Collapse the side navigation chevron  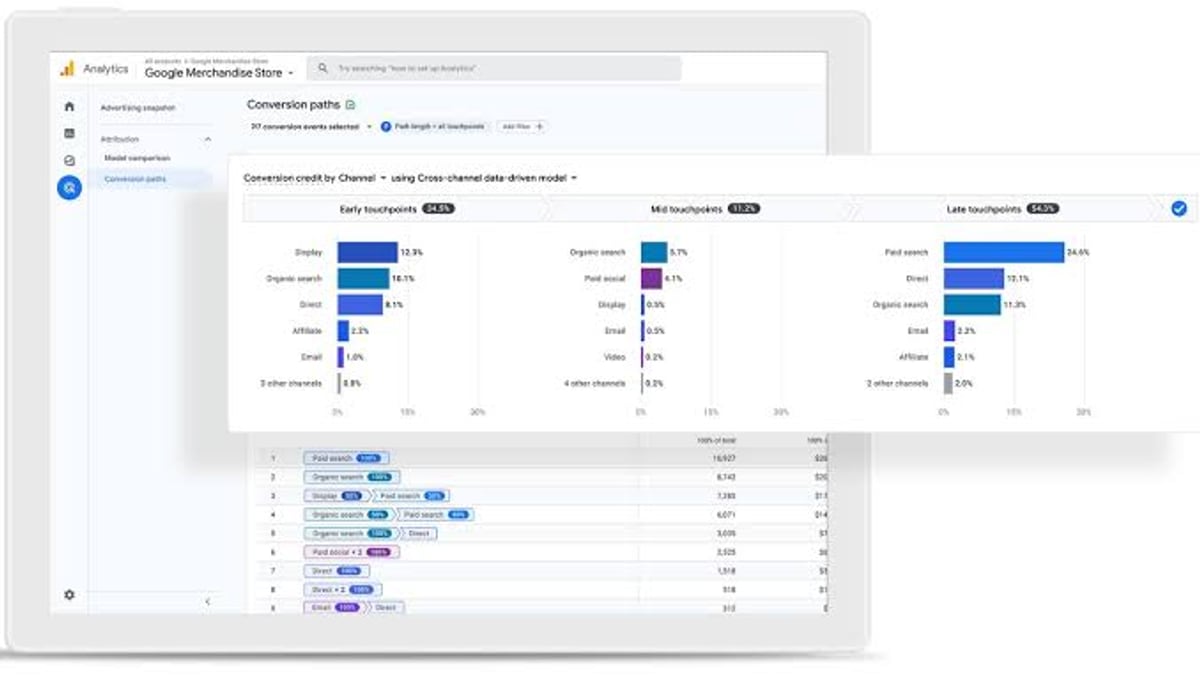tap(207, 601)
